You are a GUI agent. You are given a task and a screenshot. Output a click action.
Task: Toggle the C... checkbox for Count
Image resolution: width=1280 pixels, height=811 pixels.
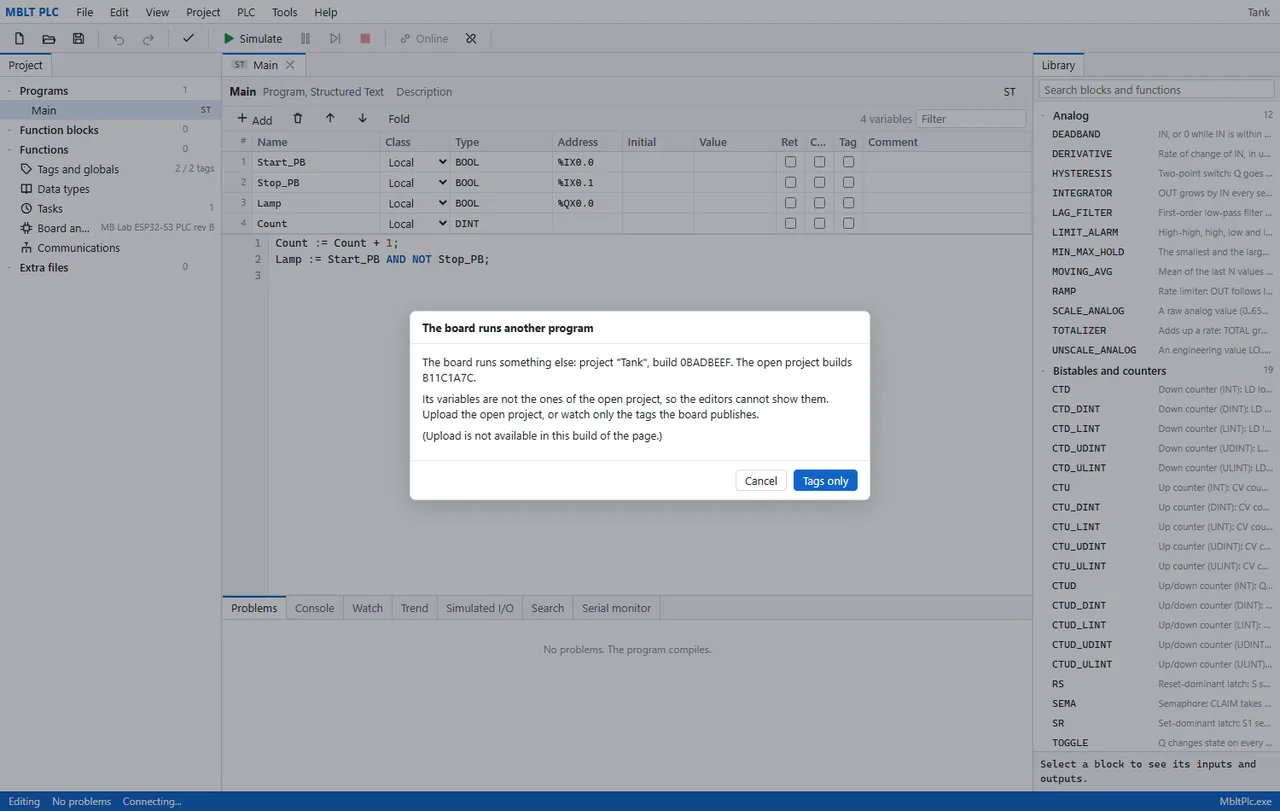tap(819, 224)
